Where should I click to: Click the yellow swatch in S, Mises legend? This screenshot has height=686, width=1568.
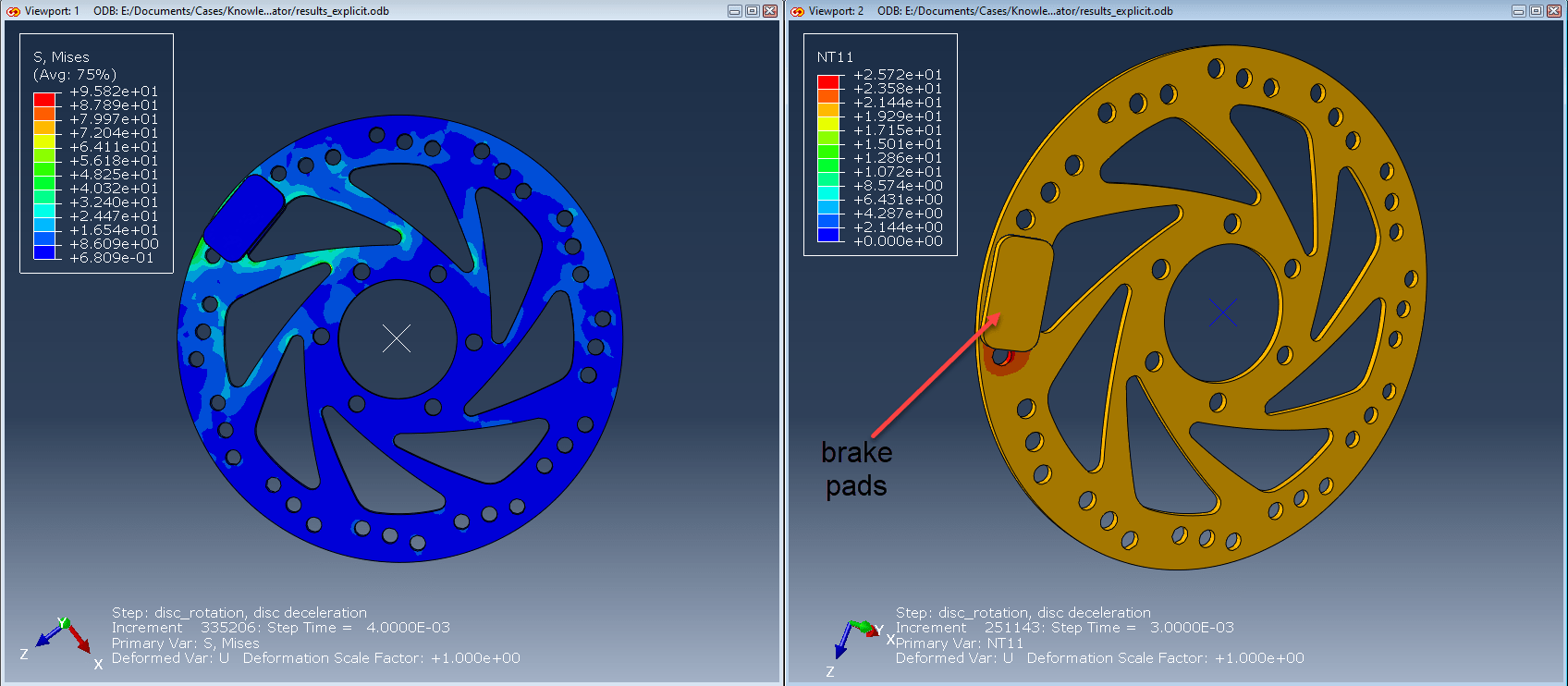[44, 141]
